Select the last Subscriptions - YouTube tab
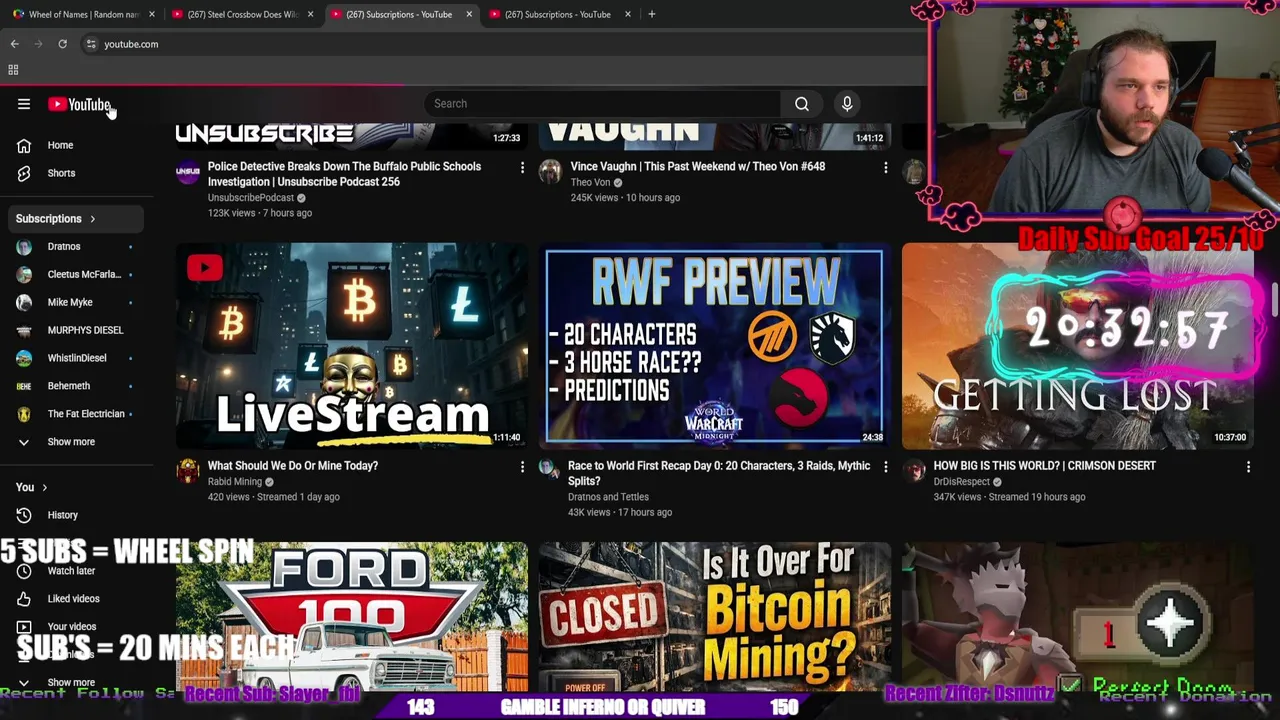This screenshot has height=720, width=1280. coord(558,14)
